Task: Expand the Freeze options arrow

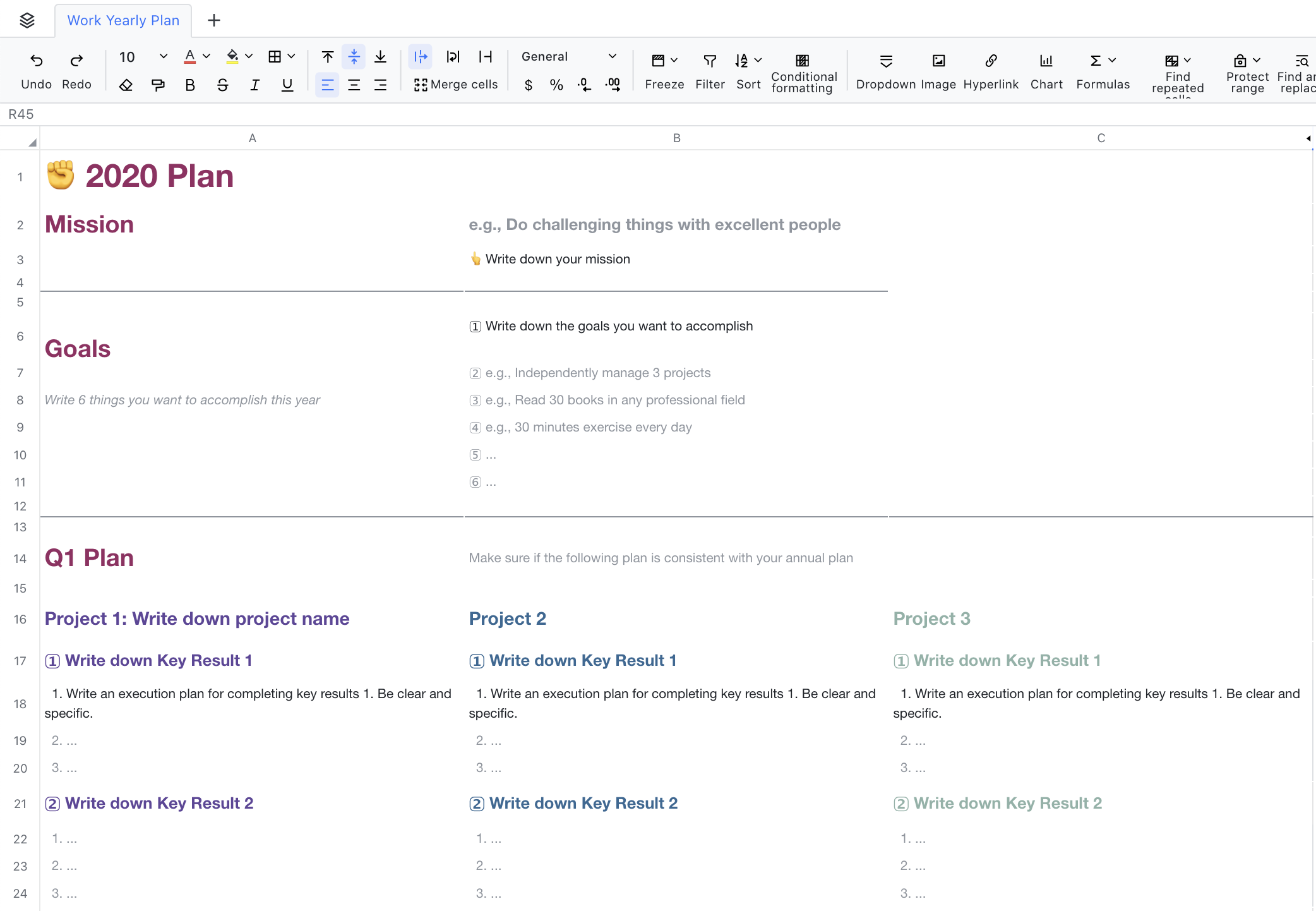Action: tap(674, 61)
